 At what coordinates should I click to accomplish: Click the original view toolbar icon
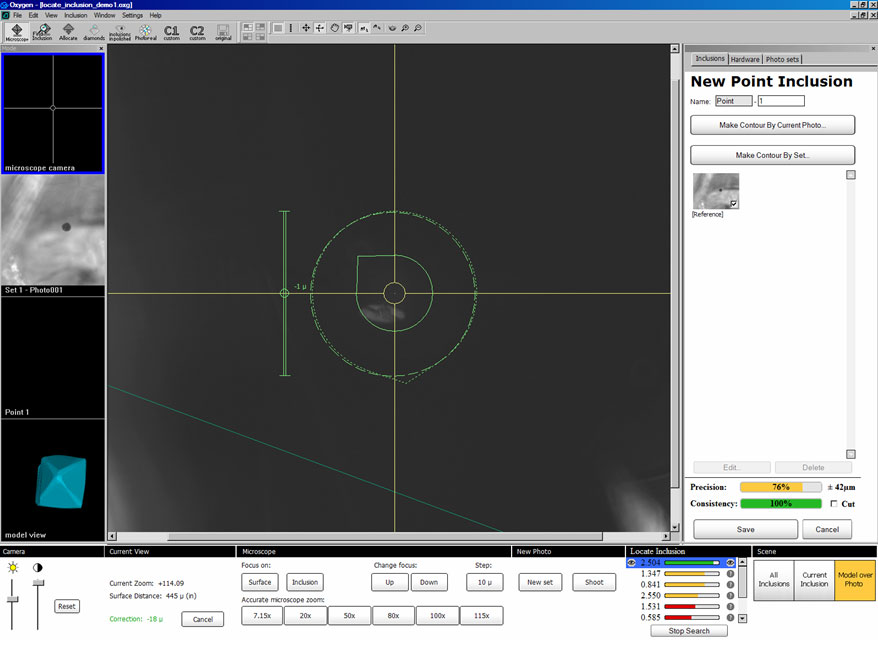[x=223, y=32]
